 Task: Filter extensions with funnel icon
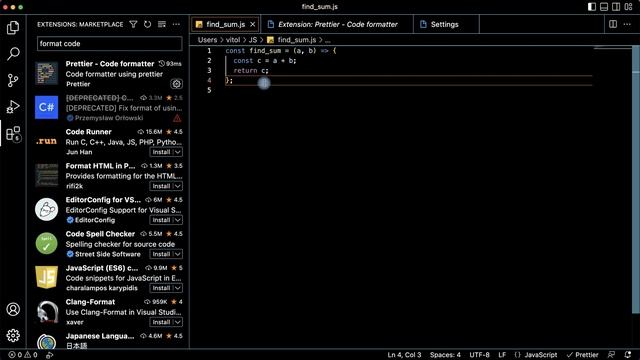pos(133,24)
